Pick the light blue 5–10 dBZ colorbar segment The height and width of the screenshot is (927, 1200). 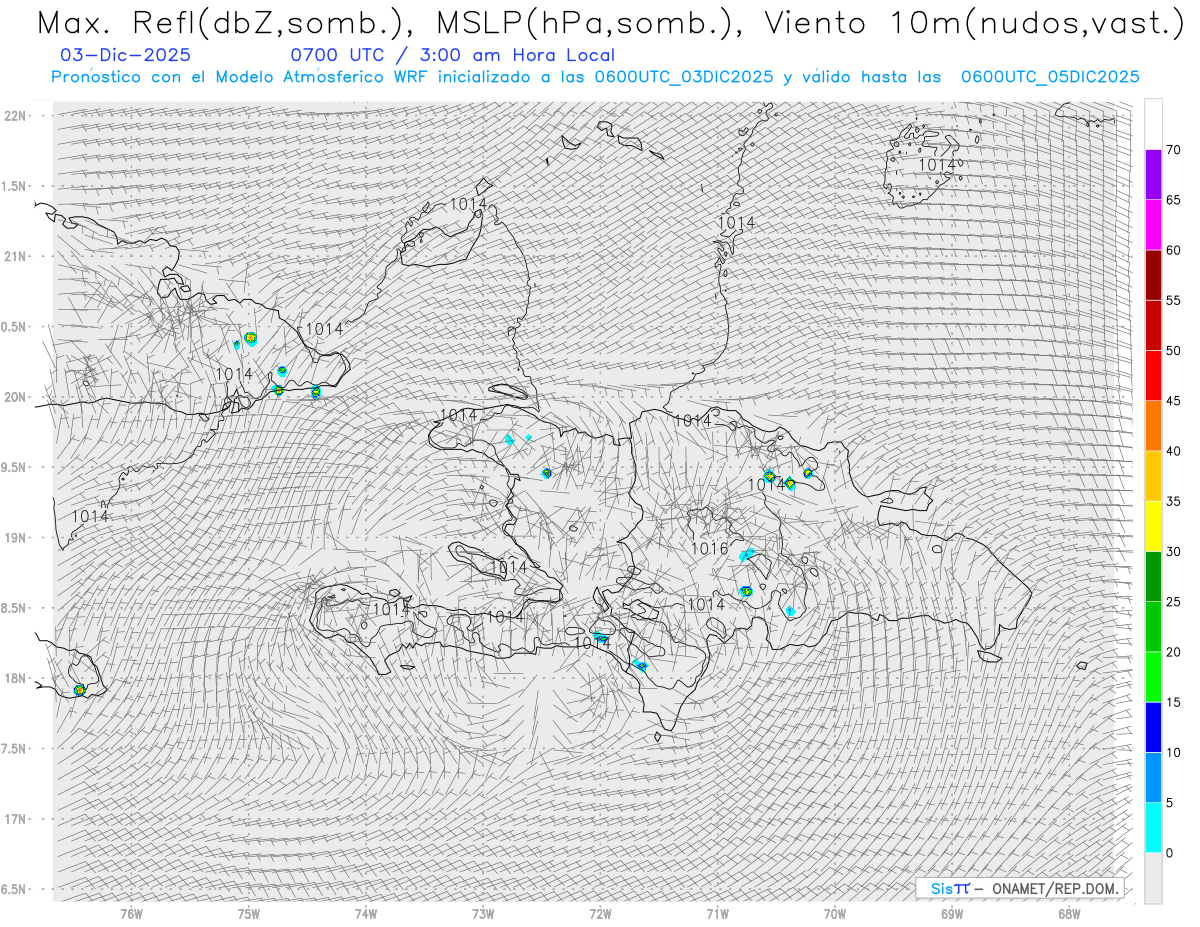pos(1153,777)
